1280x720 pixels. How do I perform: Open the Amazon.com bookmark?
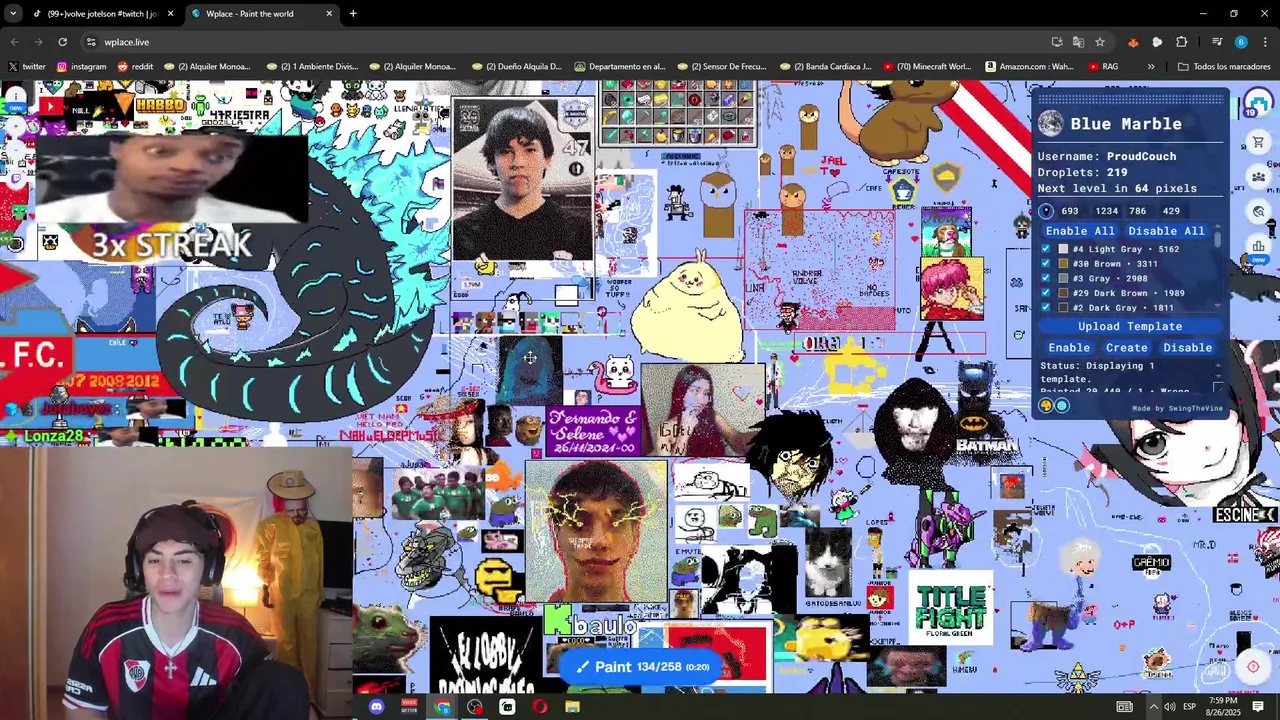pos(1029,67)
